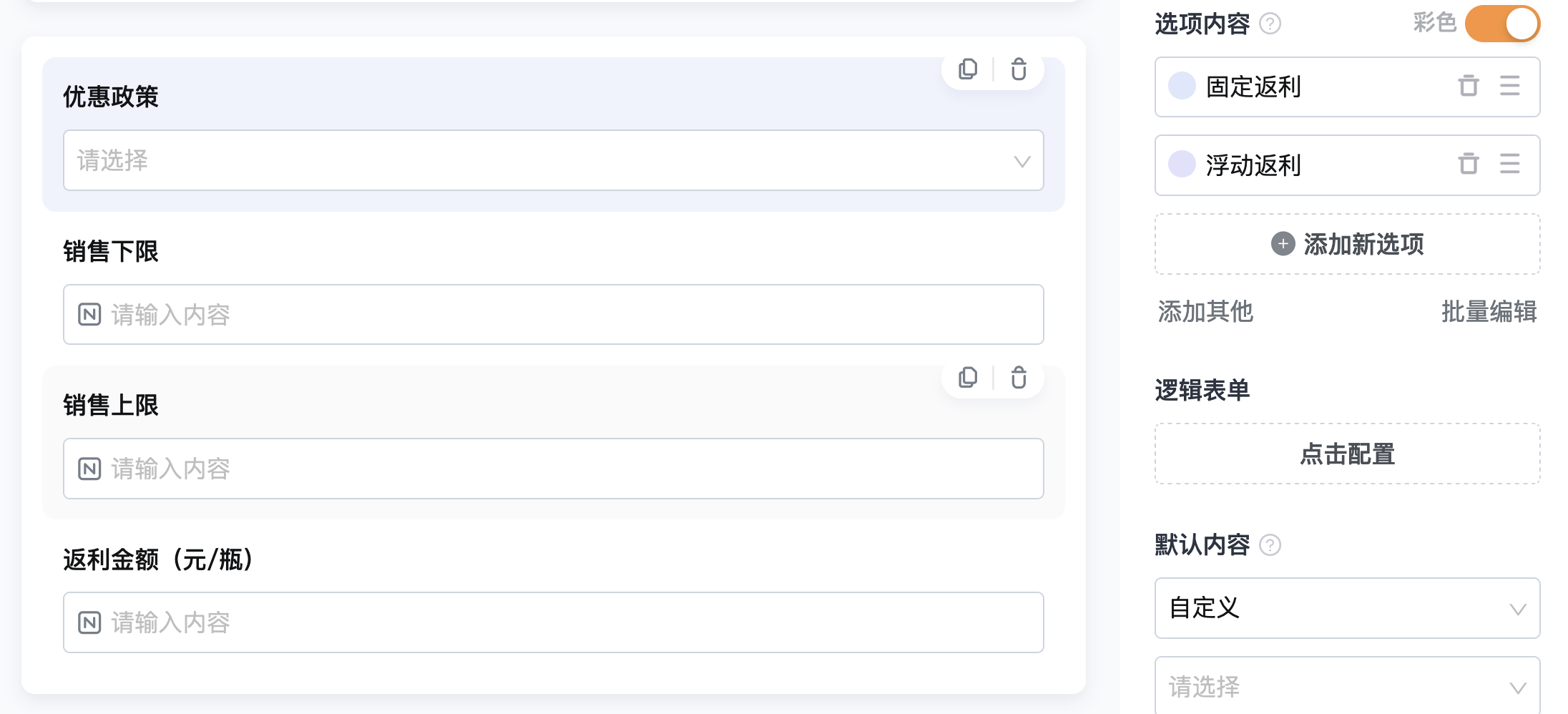This screenshot has width=1568, height=714.
Task: Click the 销售下限 input field
Action: 554,315
